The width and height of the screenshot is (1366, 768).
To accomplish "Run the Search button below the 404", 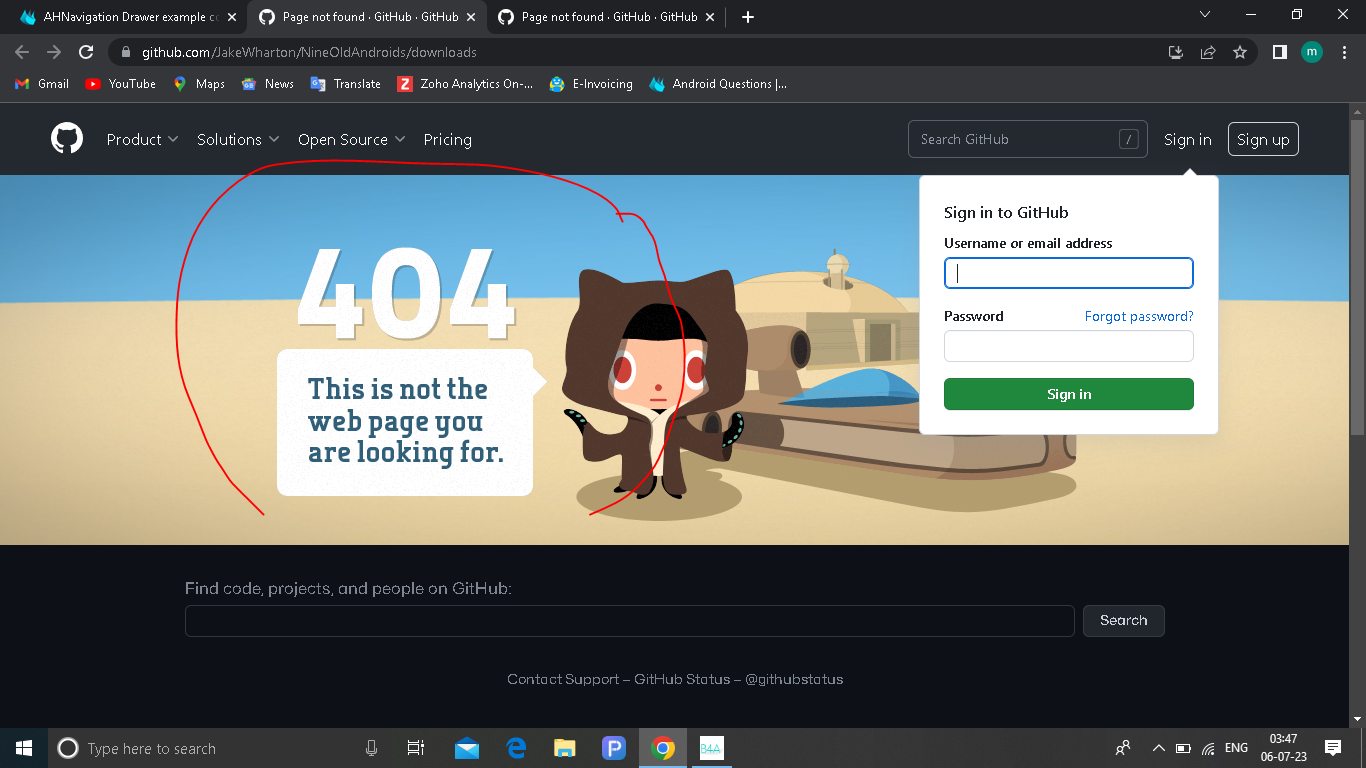I will click(1124, 621).
